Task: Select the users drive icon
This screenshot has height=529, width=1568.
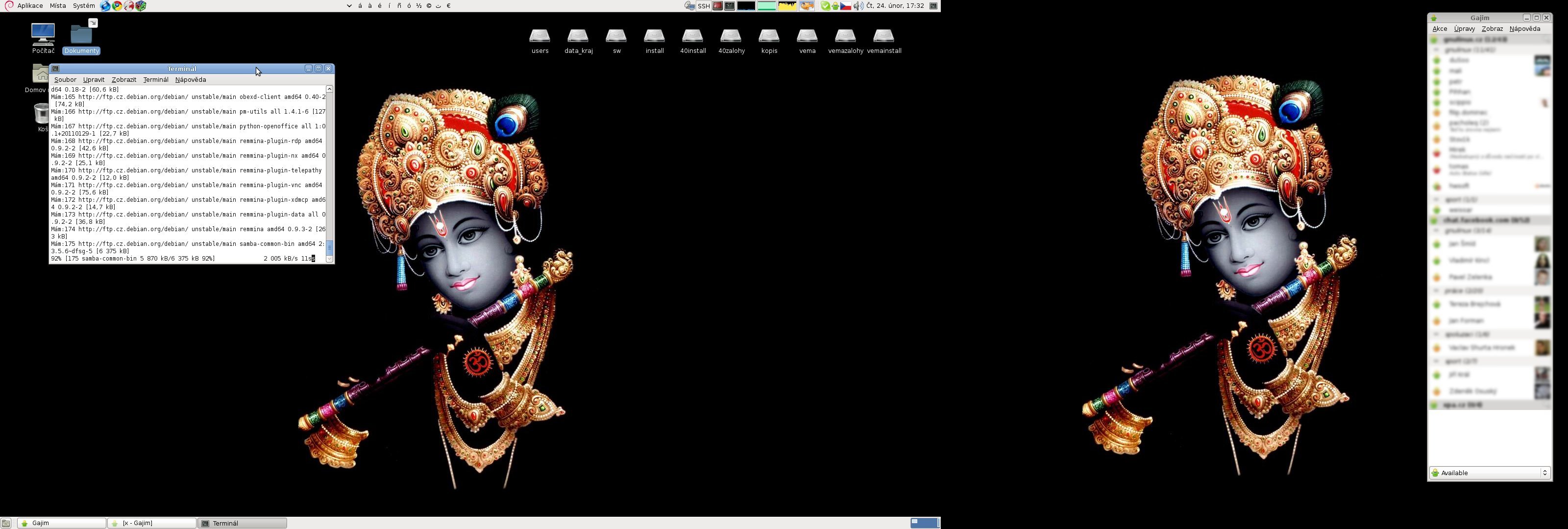Action: point(540,42)
